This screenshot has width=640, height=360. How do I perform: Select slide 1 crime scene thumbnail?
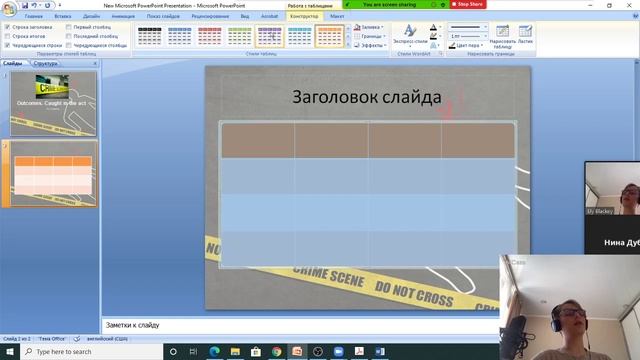click(x=53, y=104)
